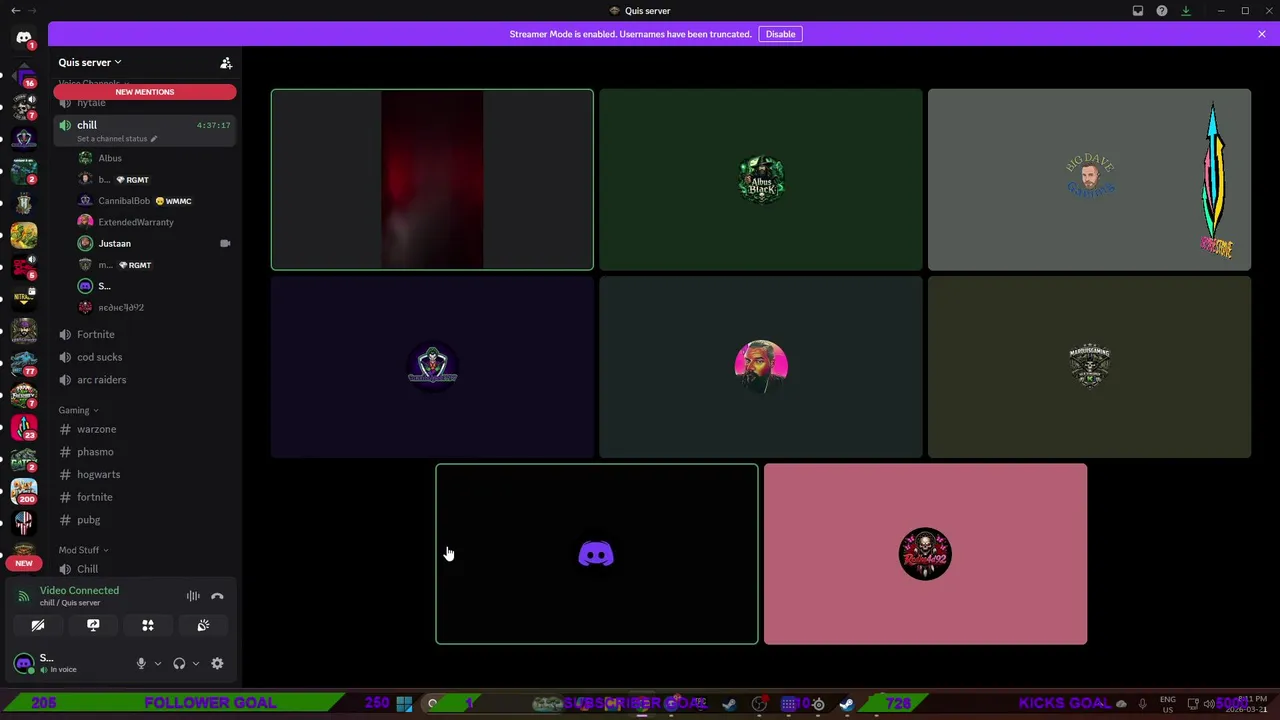Screen dimensions: 1280x720
Task: Open the activities launcher icon
Action: (x=148, y=625)
